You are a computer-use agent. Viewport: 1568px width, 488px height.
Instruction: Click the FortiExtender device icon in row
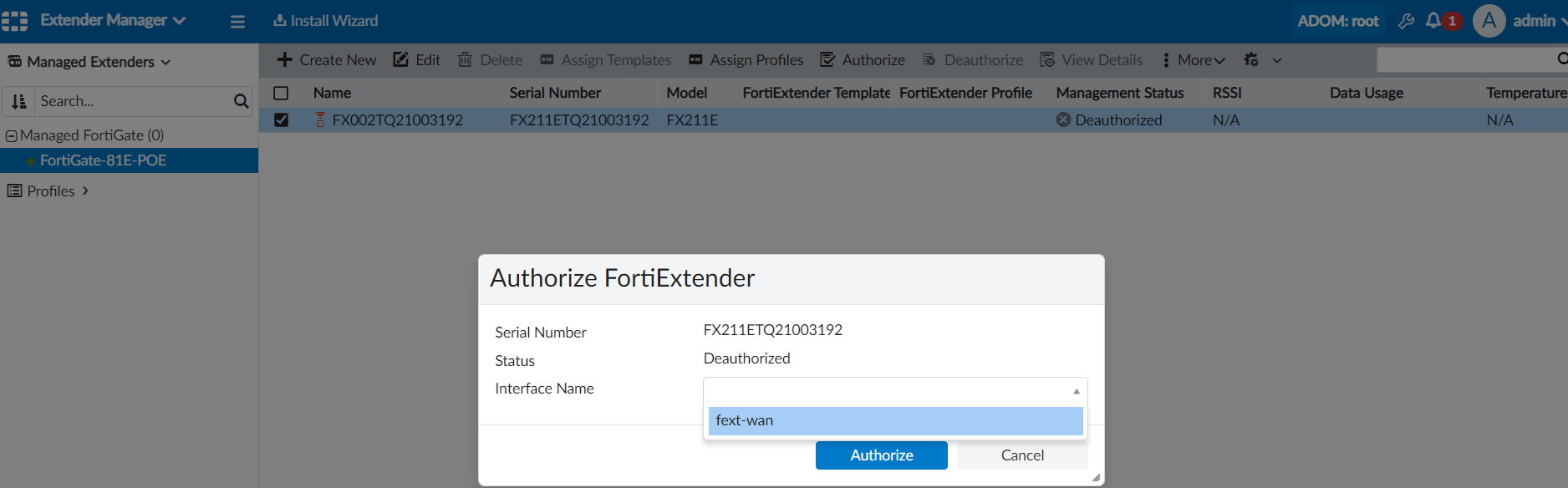tap(320, 120)
